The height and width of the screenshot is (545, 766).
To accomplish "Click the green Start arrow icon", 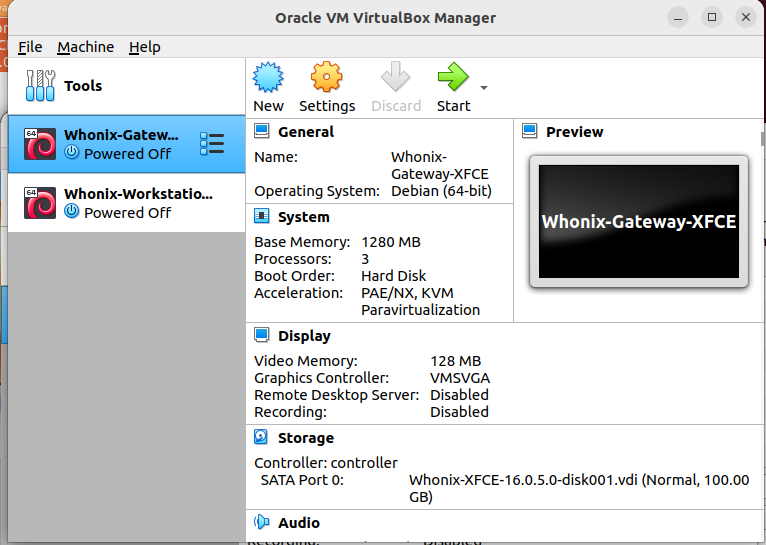I will pos(453,77).
